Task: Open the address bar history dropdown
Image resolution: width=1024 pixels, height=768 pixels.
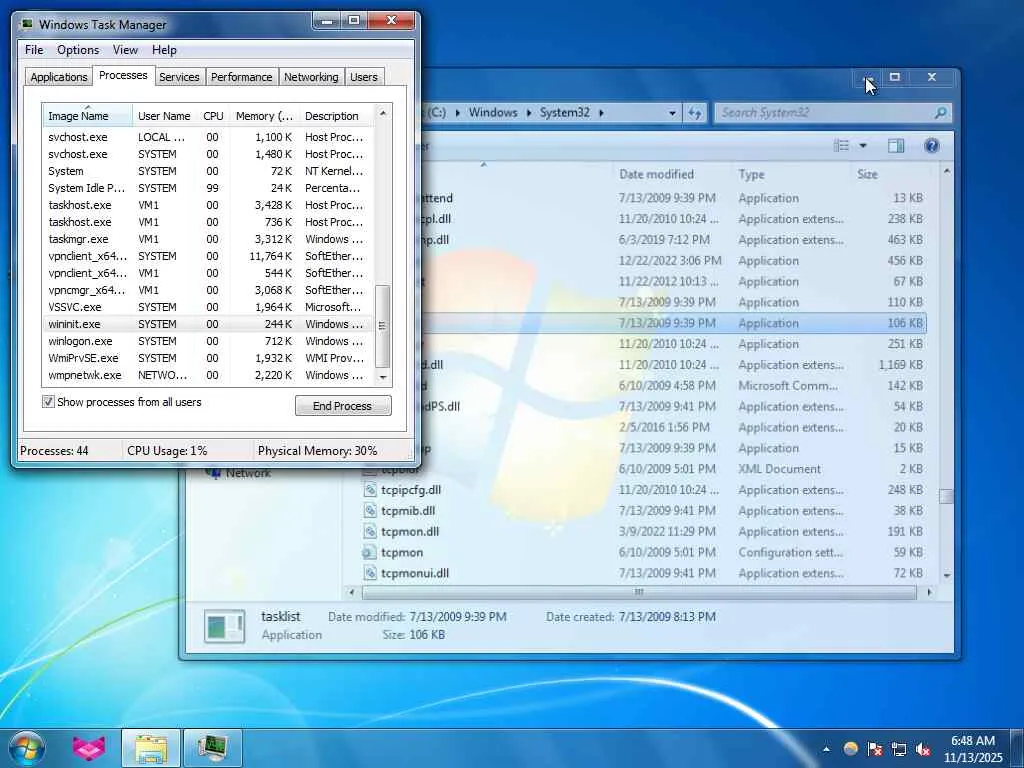Action: 673,113
